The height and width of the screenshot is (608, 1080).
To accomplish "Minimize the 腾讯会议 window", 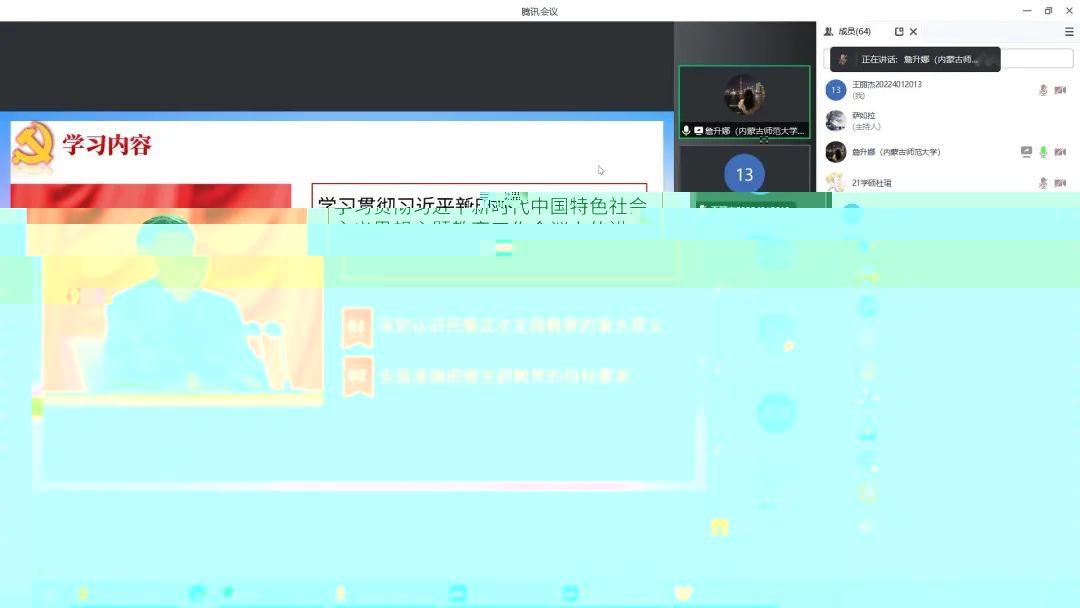I will [1026, 10].
